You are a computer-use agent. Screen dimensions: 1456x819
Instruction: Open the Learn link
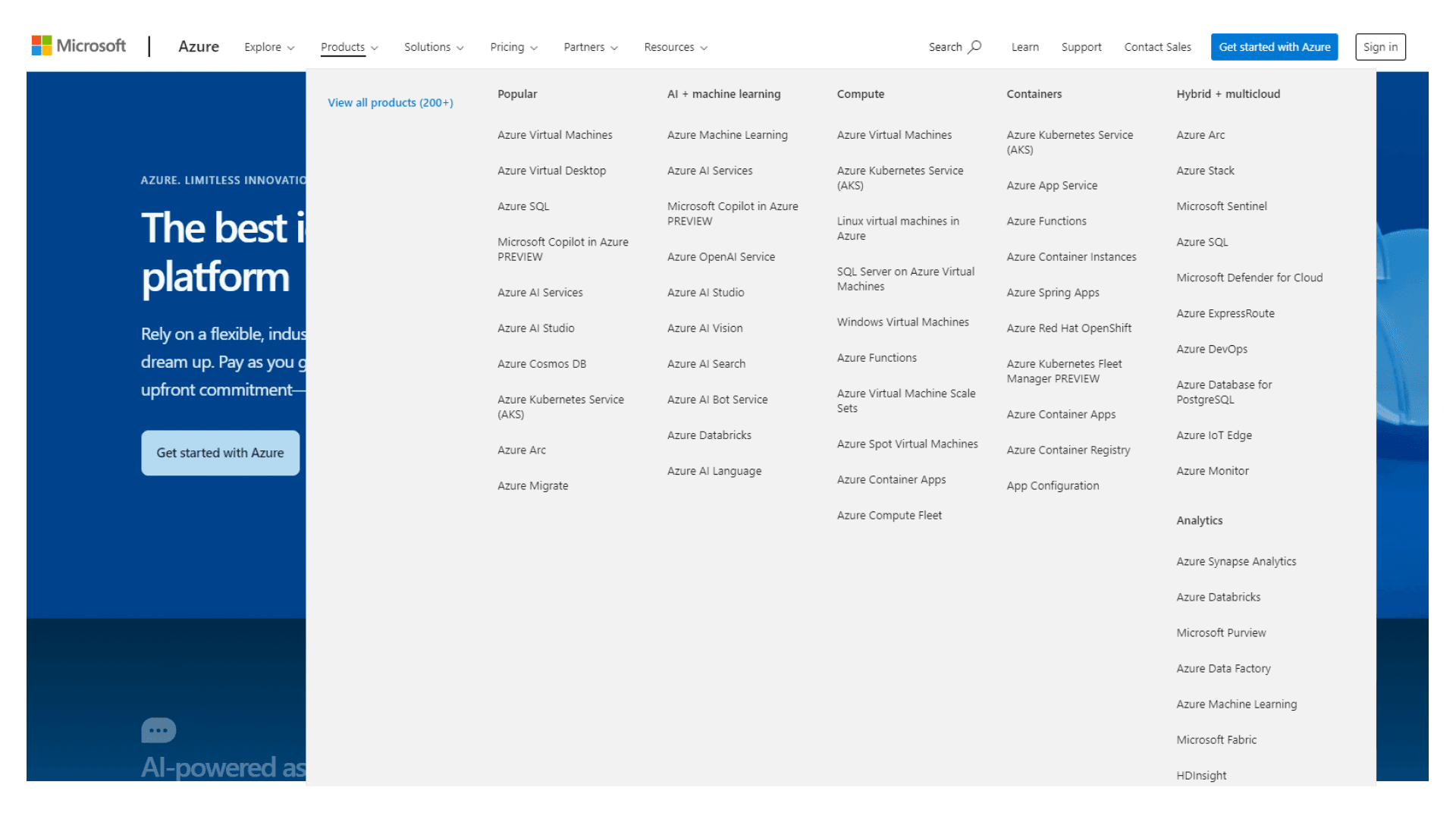1025,47
